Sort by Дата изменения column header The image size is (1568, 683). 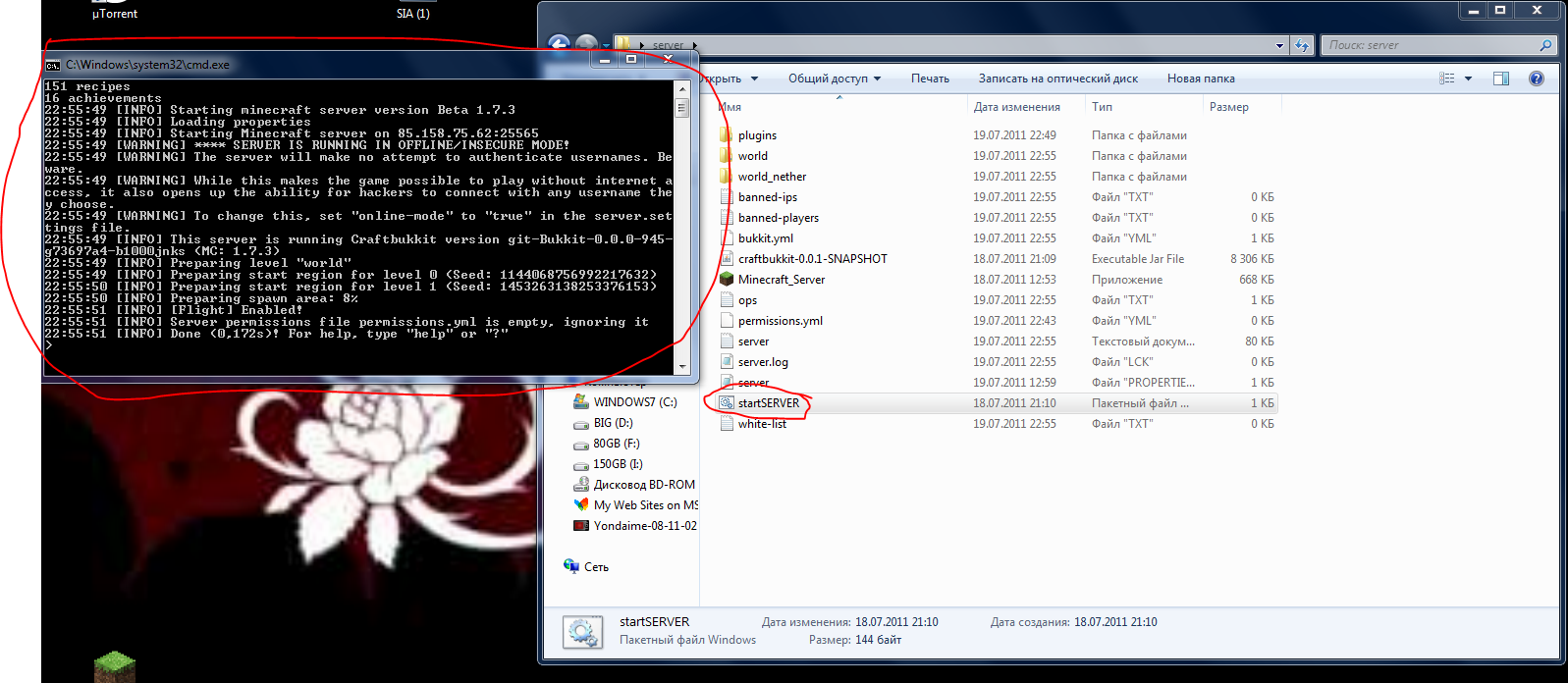[x=1016, y=107]
